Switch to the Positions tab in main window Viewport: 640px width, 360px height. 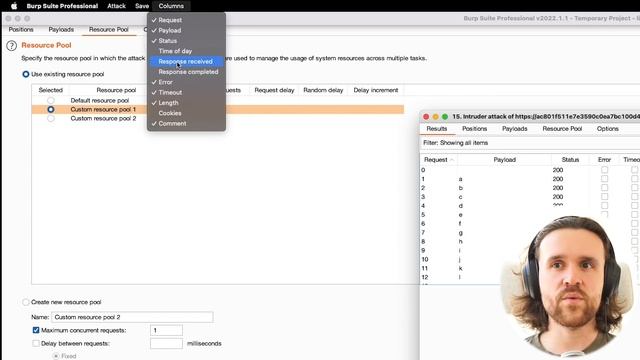coord(21,29)
